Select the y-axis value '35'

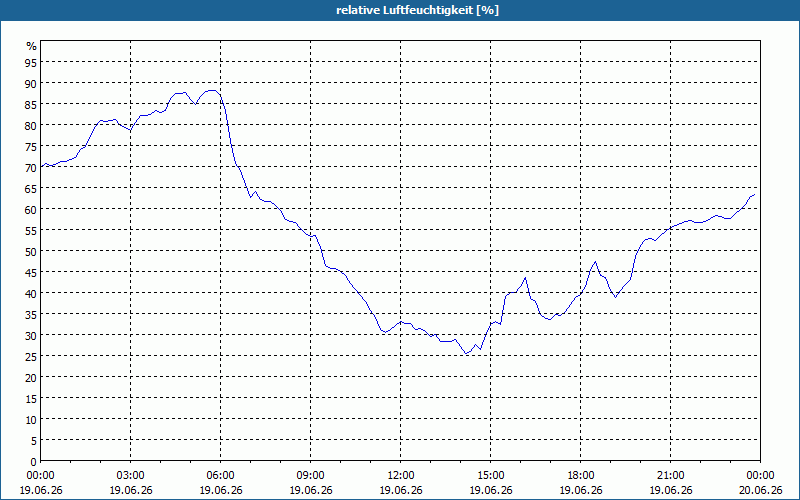click(x=31, y=314)
